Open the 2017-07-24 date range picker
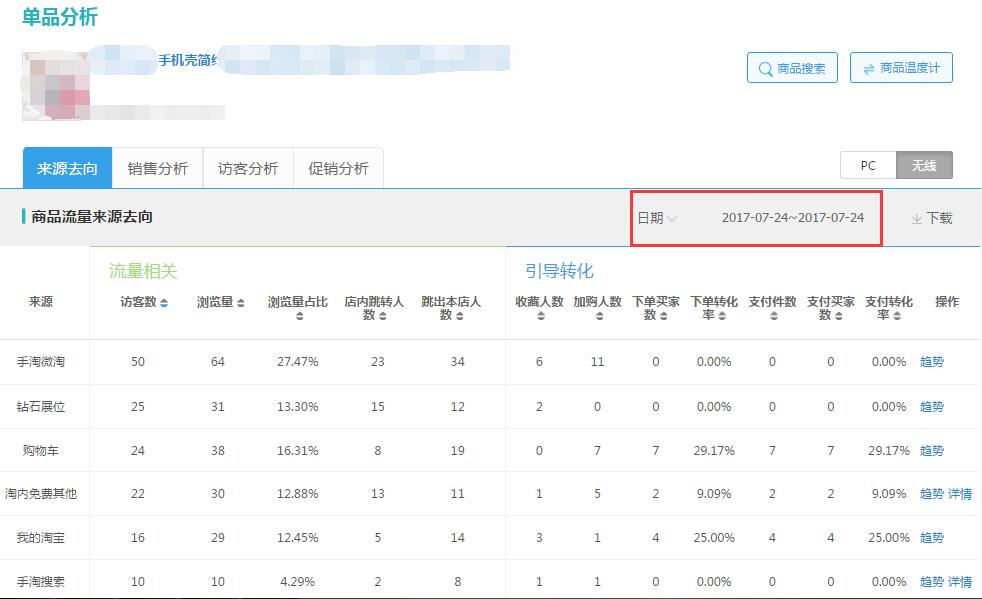The width and height of the screenshot is (982, 599). 792,218
